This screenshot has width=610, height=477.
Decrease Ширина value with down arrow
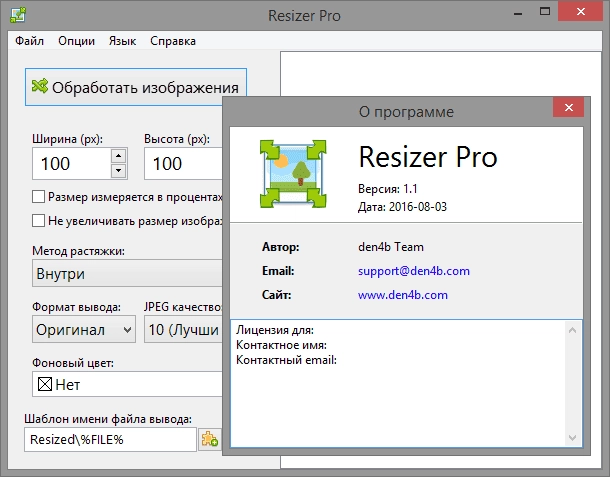coord(119,170)
